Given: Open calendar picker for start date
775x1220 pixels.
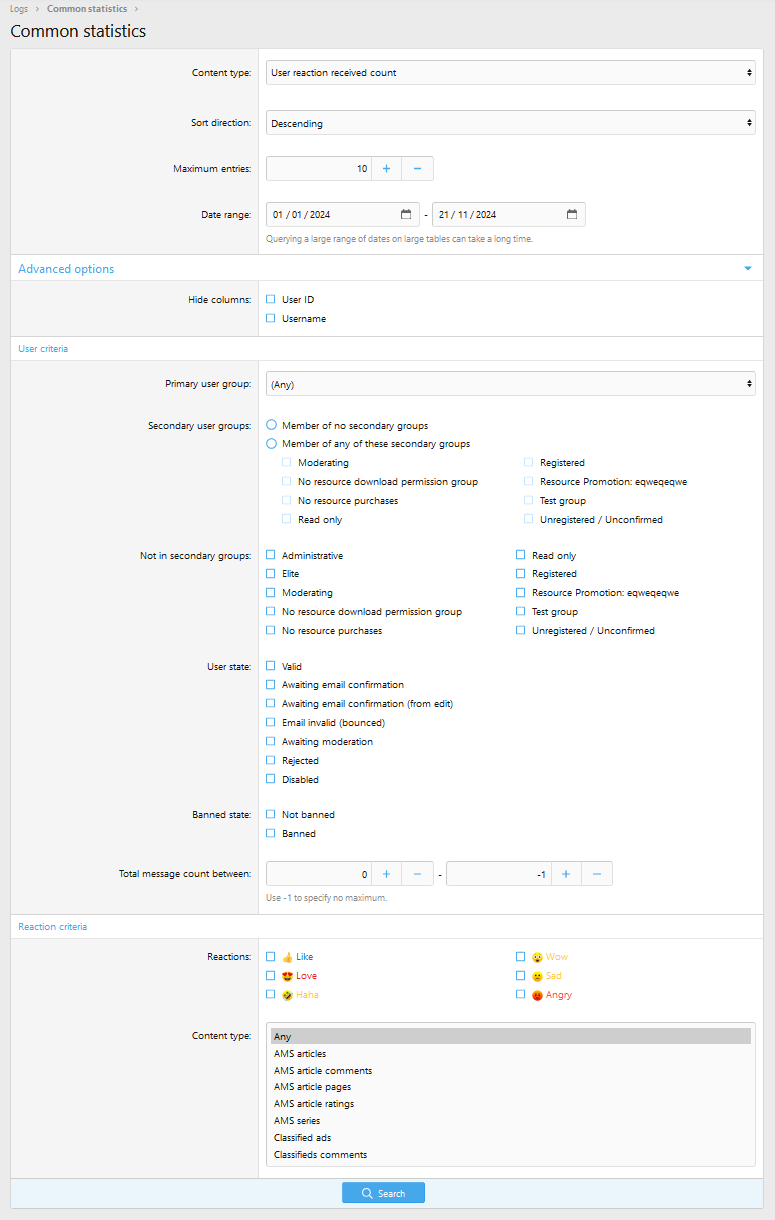Looking at the screenshot, I should [406, 214].
